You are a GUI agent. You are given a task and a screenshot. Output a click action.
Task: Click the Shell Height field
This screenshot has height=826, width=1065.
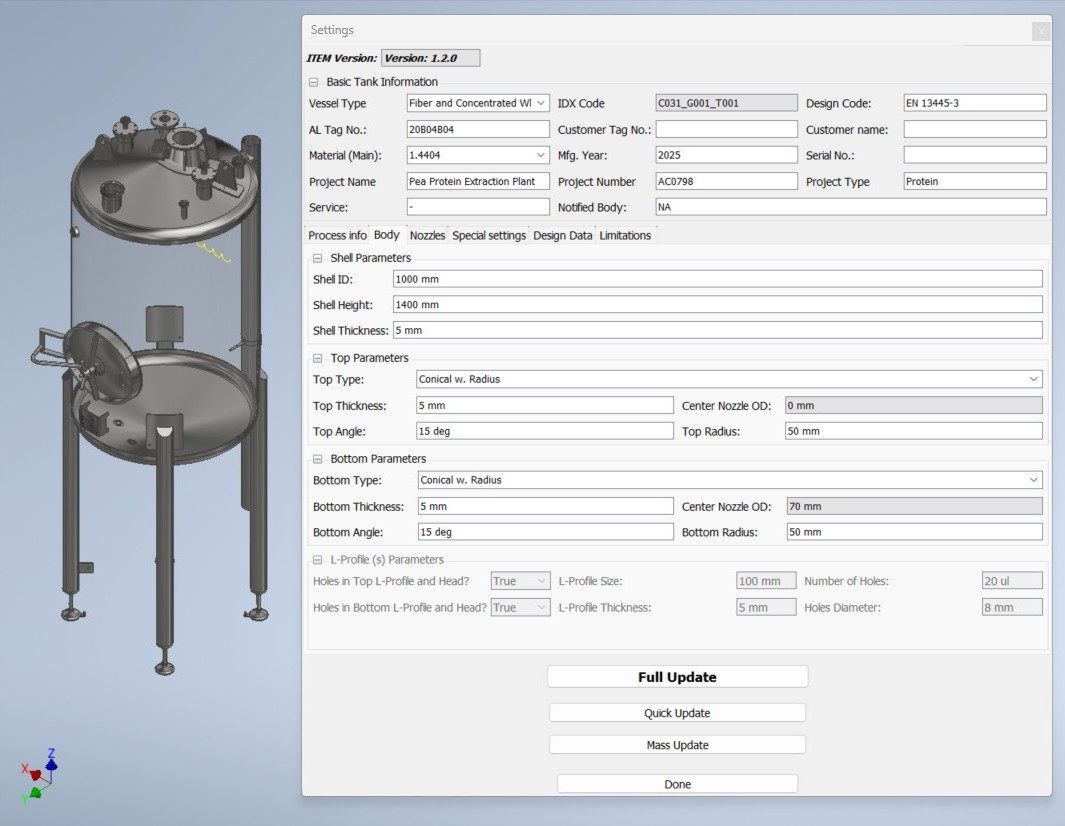point(717,305)
